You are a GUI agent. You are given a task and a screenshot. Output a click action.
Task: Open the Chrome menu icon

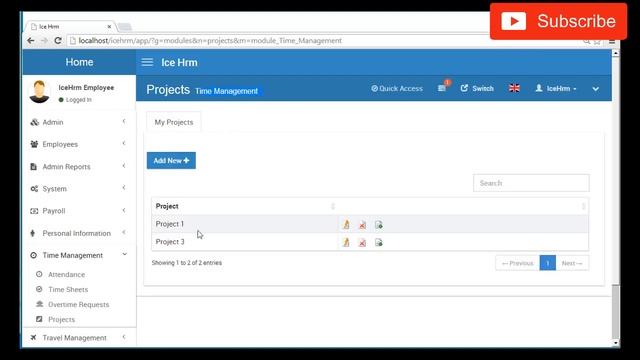612,42
